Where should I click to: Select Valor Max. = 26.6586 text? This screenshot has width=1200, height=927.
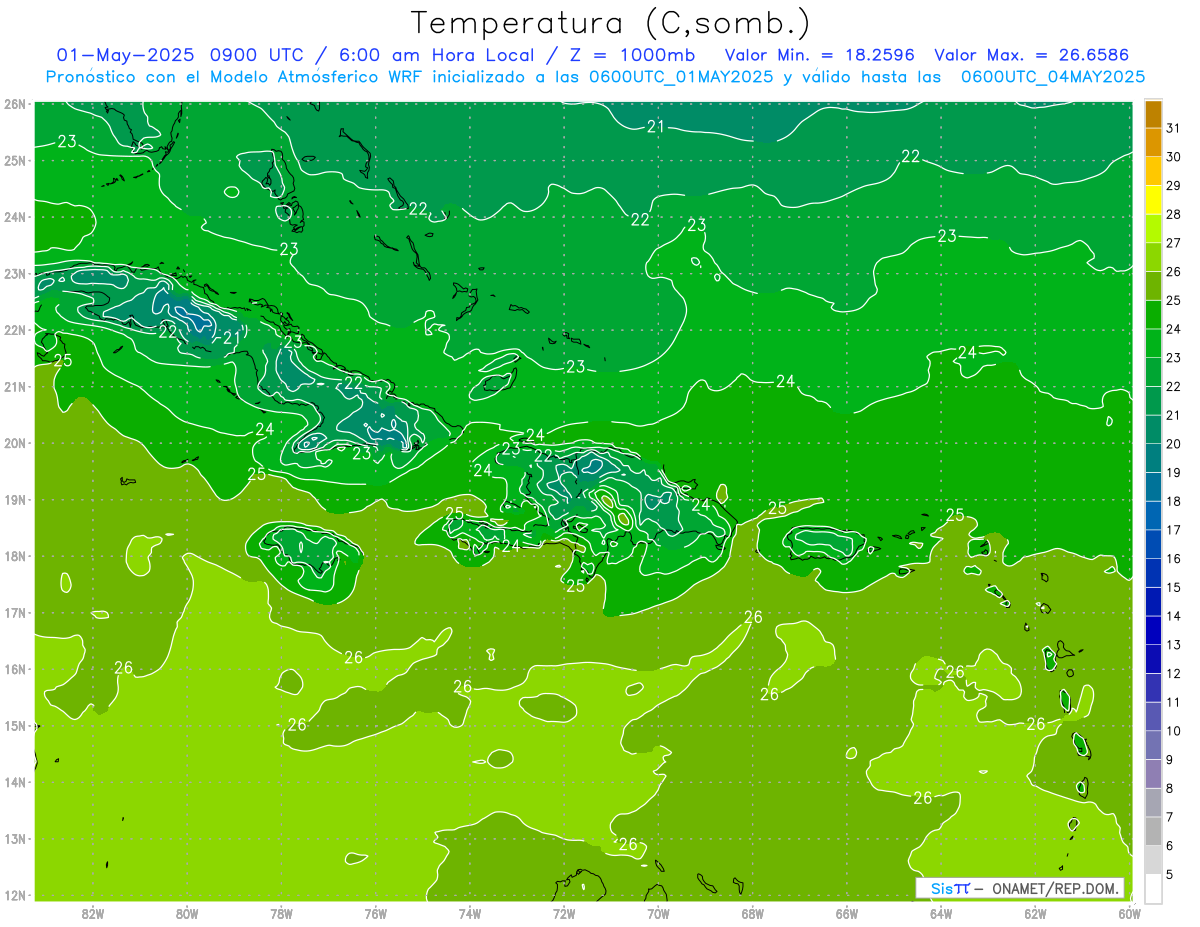pyautogui.click(x=1032, y=55)
